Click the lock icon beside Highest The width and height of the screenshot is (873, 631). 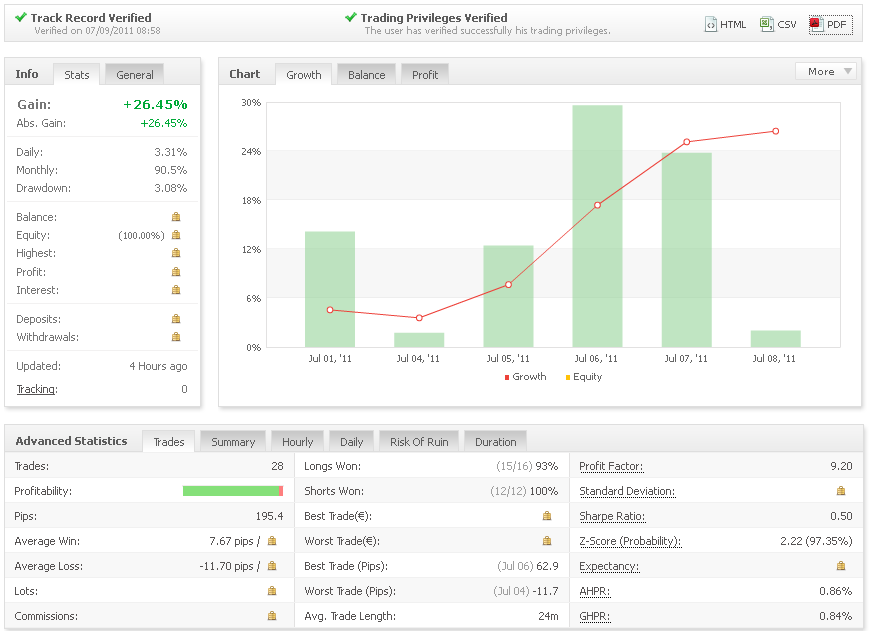click(x=176, y=253)
